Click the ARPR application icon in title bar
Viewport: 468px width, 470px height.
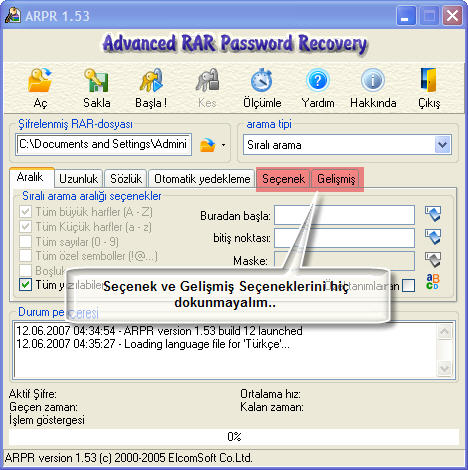click(x=13, y=15)
